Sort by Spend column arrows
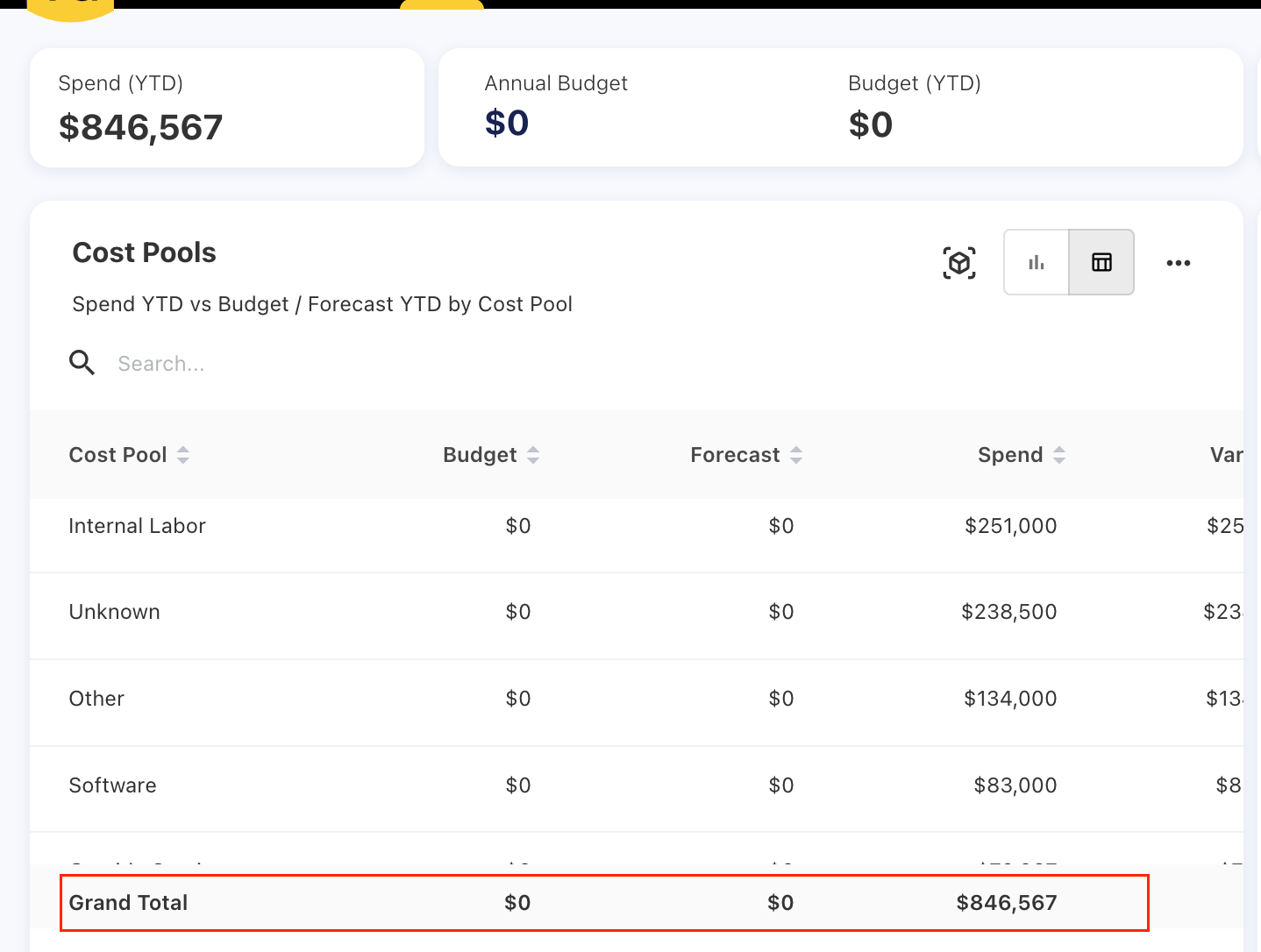This screenshot has width=1261, height=952. point(1059,455)
